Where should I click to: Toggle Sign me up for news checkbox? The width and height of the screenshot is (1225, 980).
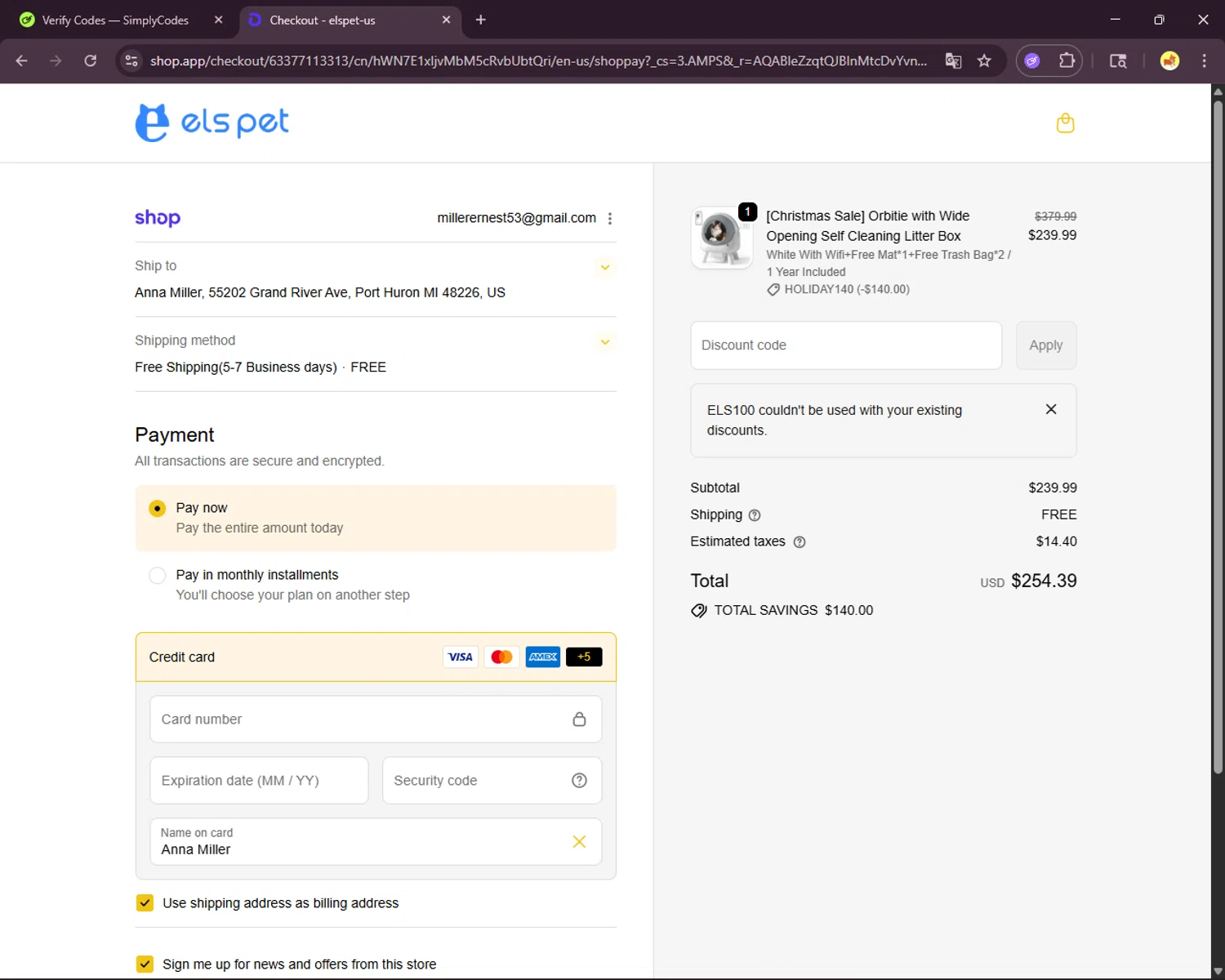(145, 964)
